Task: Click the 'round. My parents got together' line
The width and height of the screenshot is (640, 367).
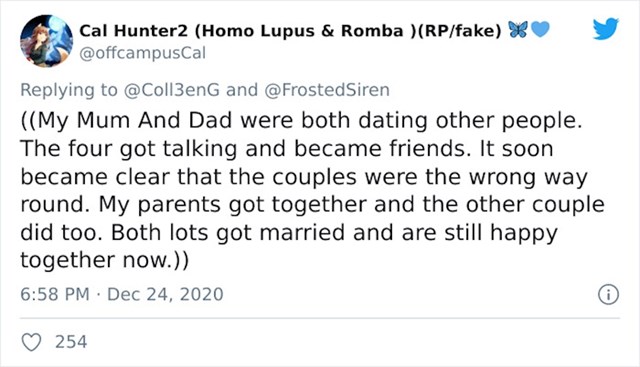Action: (x=193, y=205)
